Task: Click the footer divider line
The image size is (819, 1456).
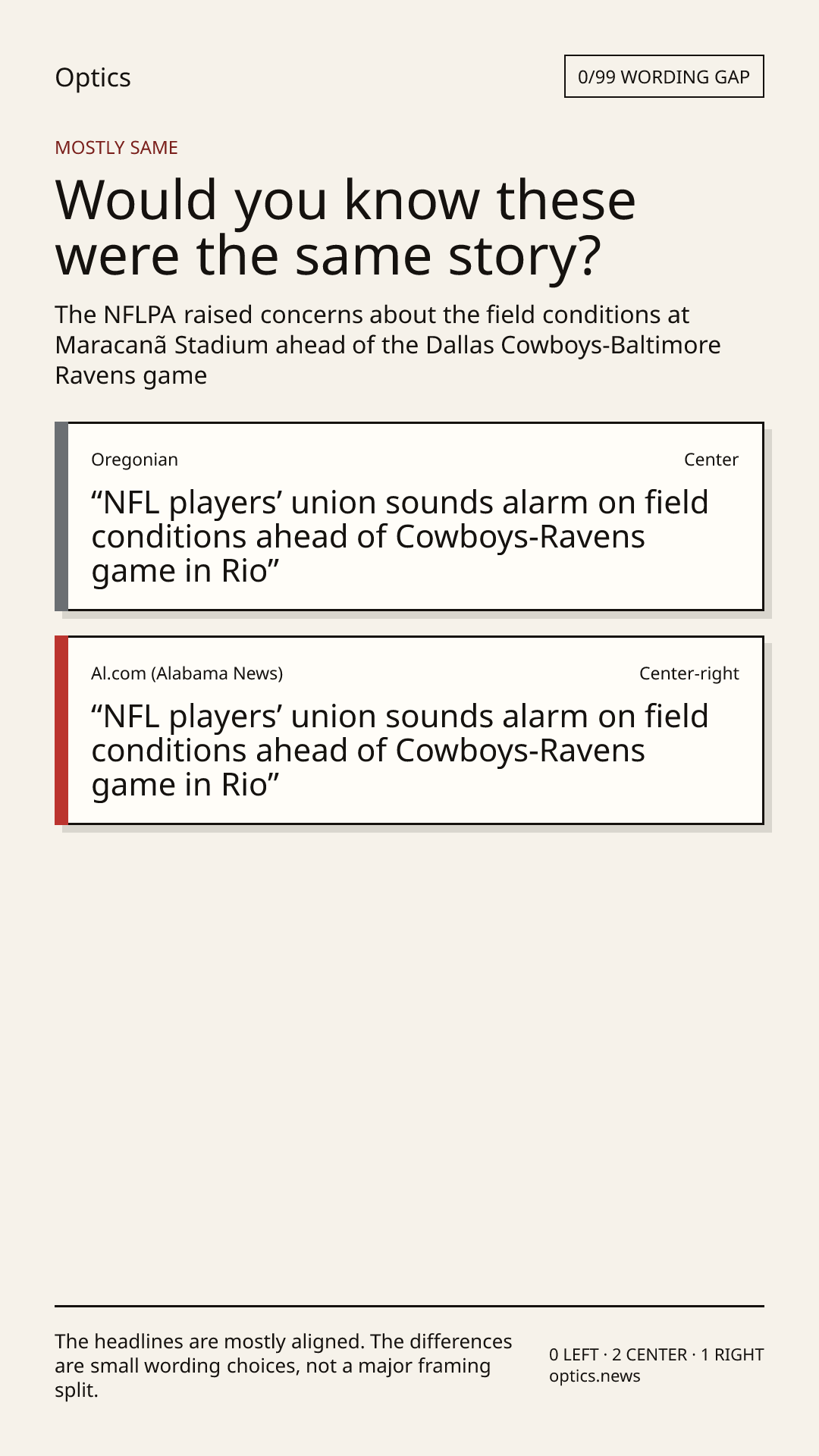Action: 409,1306
